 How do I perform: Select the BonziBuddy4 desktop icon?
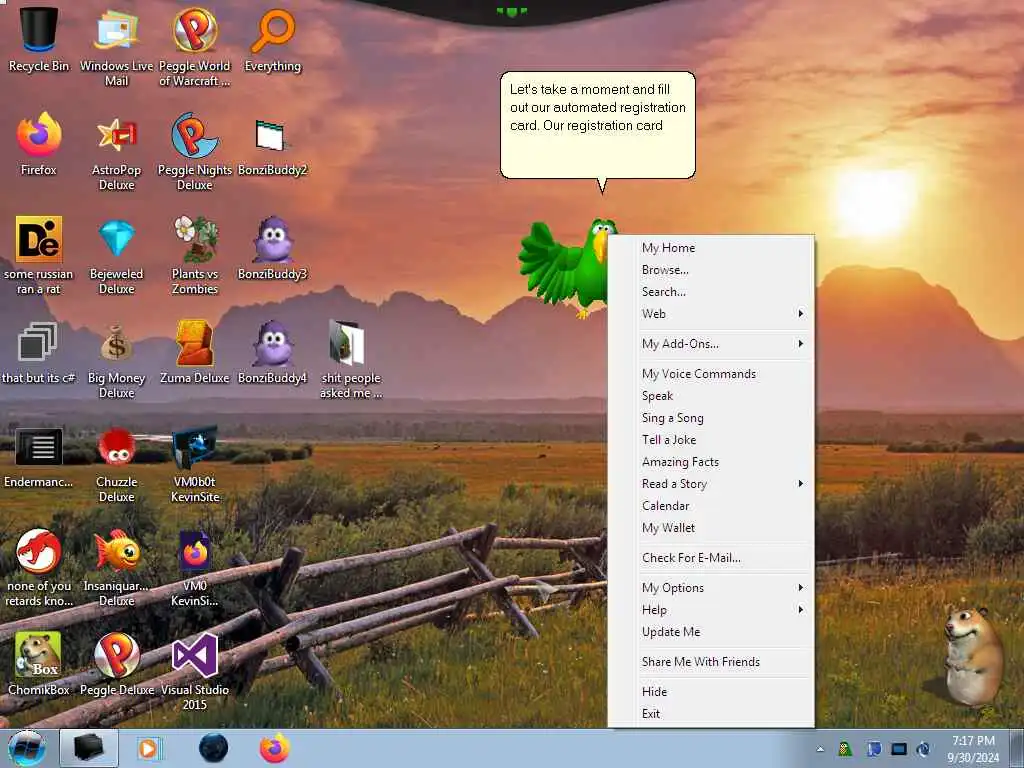click(x=272, y=351)
